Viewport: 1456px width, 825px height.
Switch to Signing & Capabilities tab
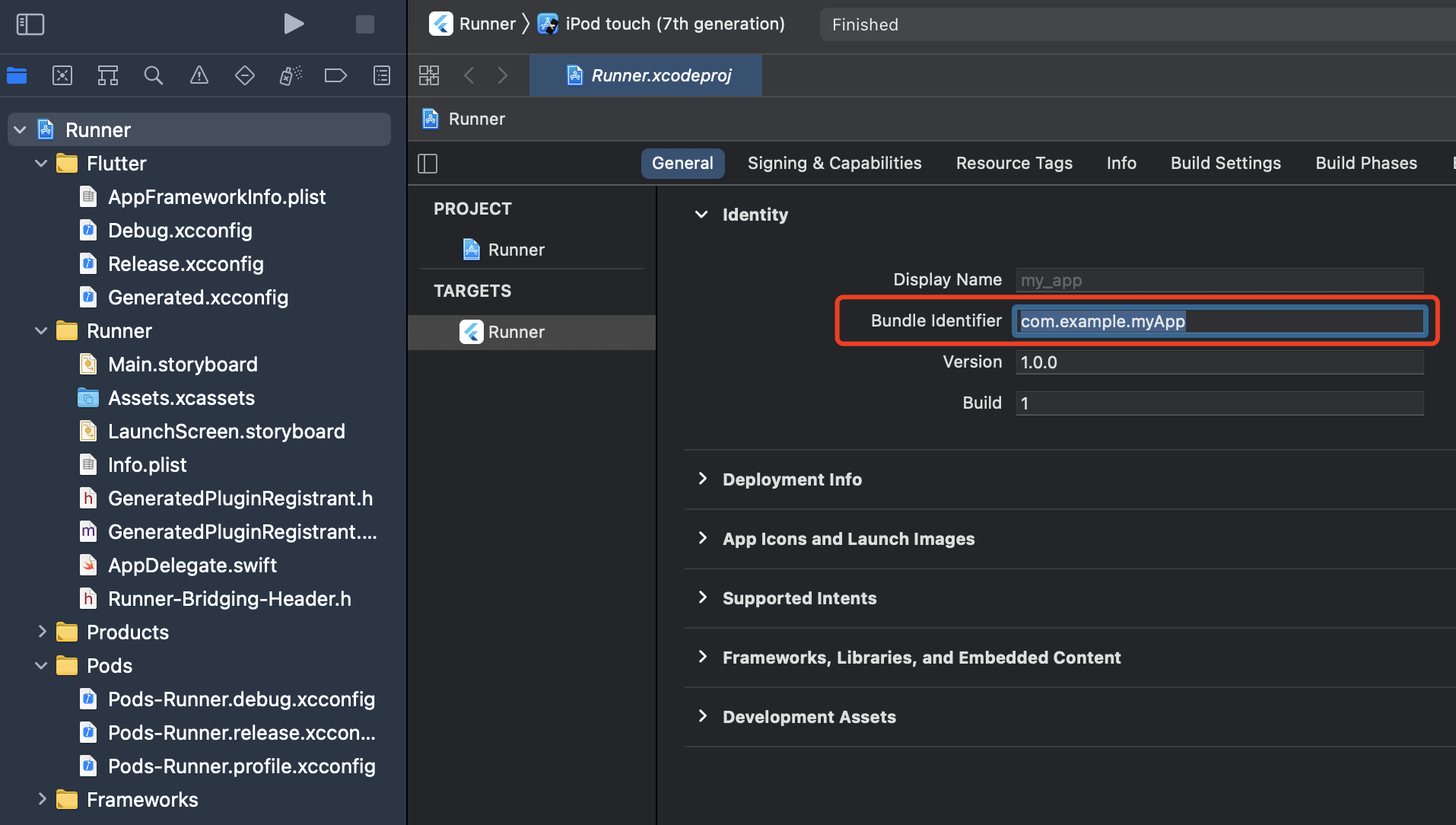pyautogui.click(x=834, y=164)
